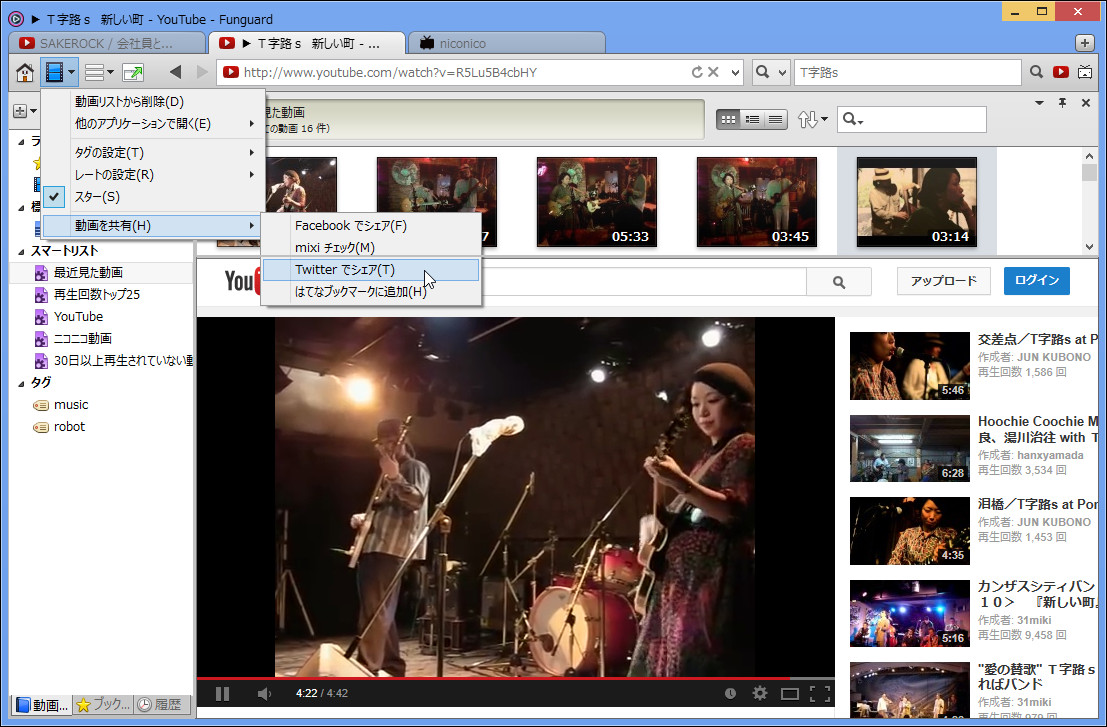Screen dimensions: 1107x727
Task: Seek on the red video progress bar
Action: 515,678
